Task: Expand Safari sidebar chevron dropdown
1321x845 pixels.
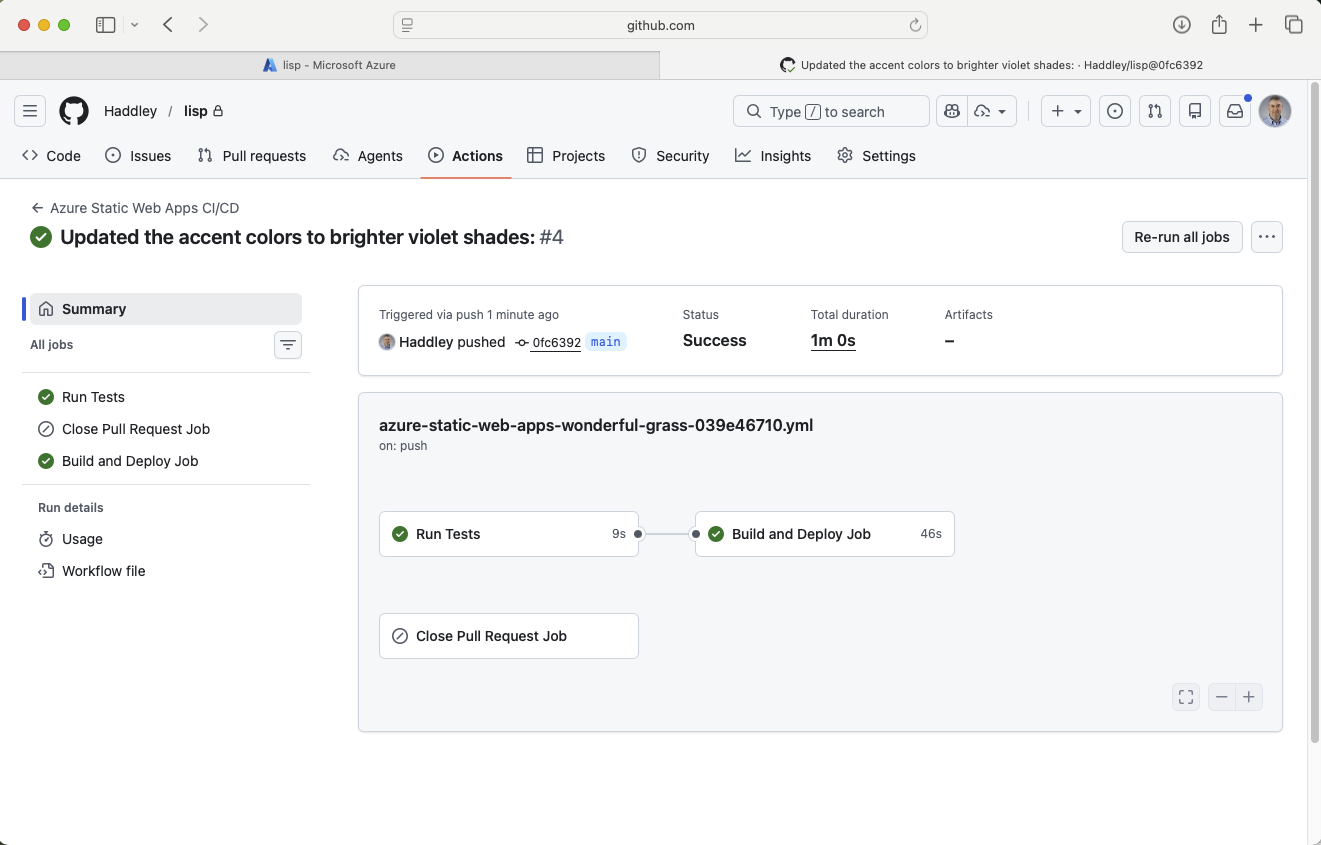Action: pyautogui.click(x=135, y=25)
